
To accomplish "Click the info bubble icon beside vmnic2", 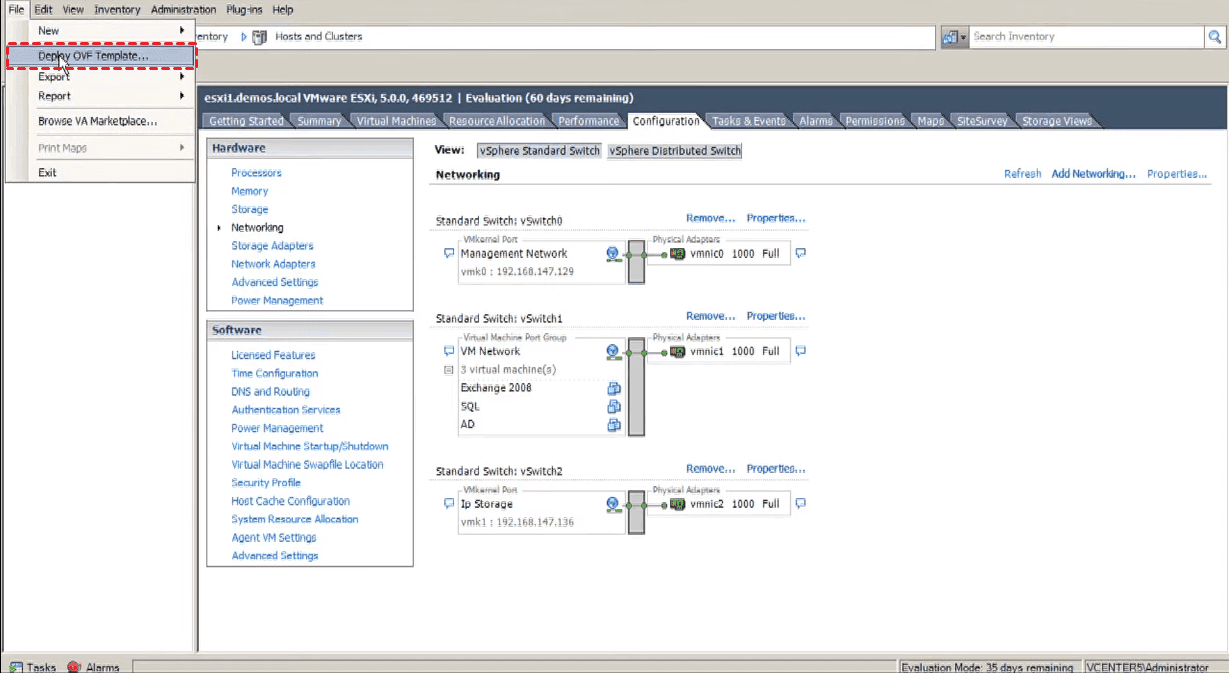I will click(800, 504).
